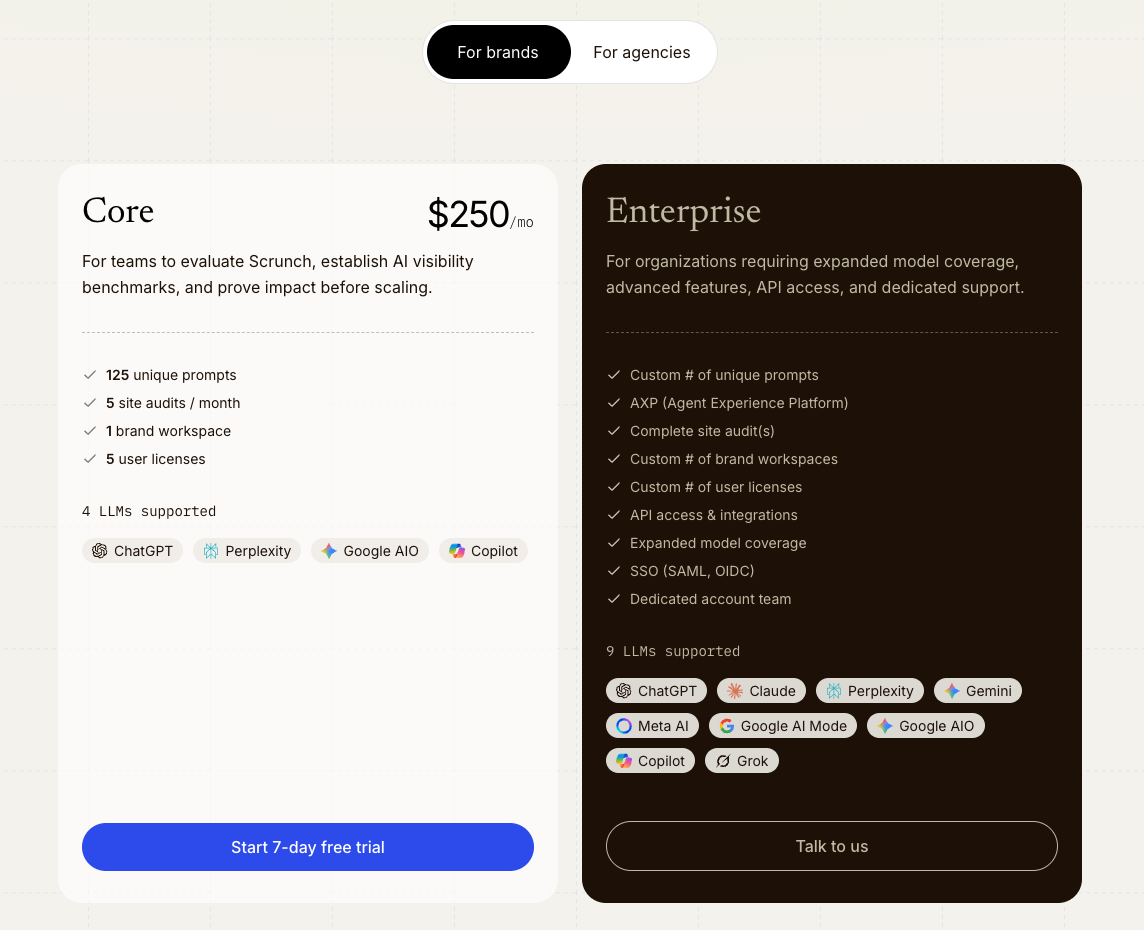This screenshot has width=1144, height=930.
Task: Click the Copilot icon in Core plan
Action: pos(457,551)
